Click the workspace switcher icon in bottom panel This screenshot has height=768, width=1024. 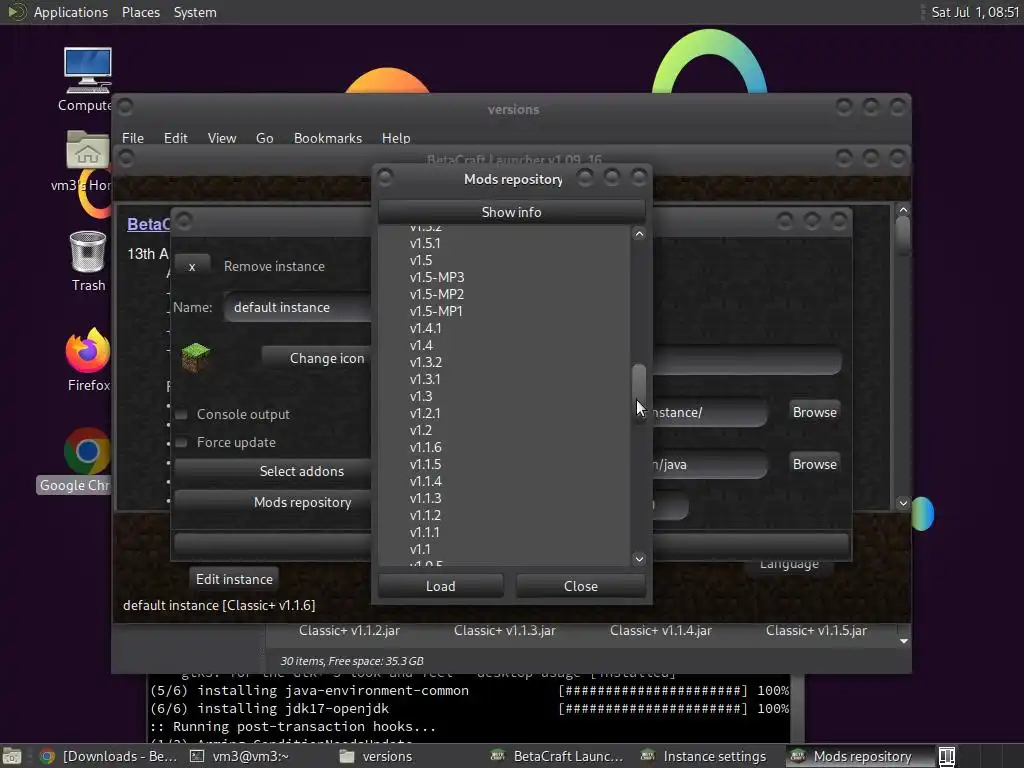[947, 756]
